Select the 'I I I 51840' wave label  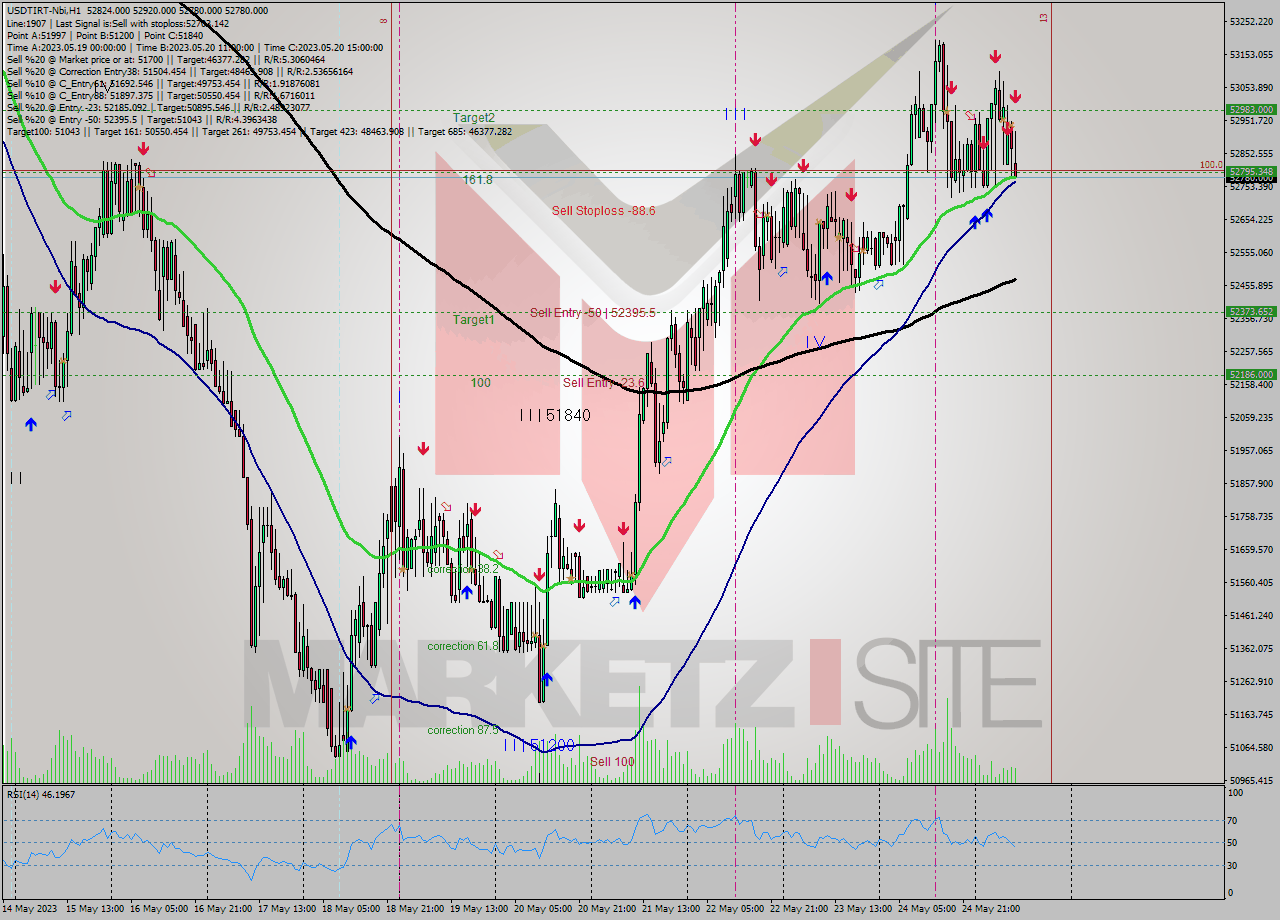click(x=555, y=415)
